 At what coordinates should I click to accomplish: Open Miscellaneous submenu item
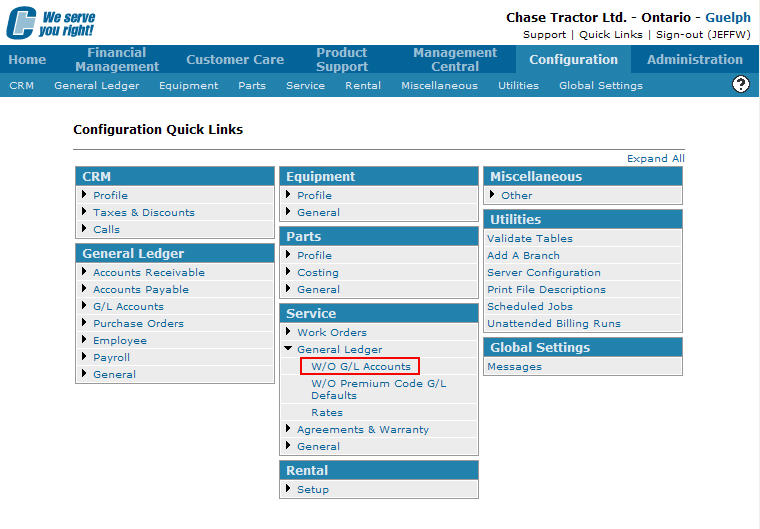(x=439, y=86)
